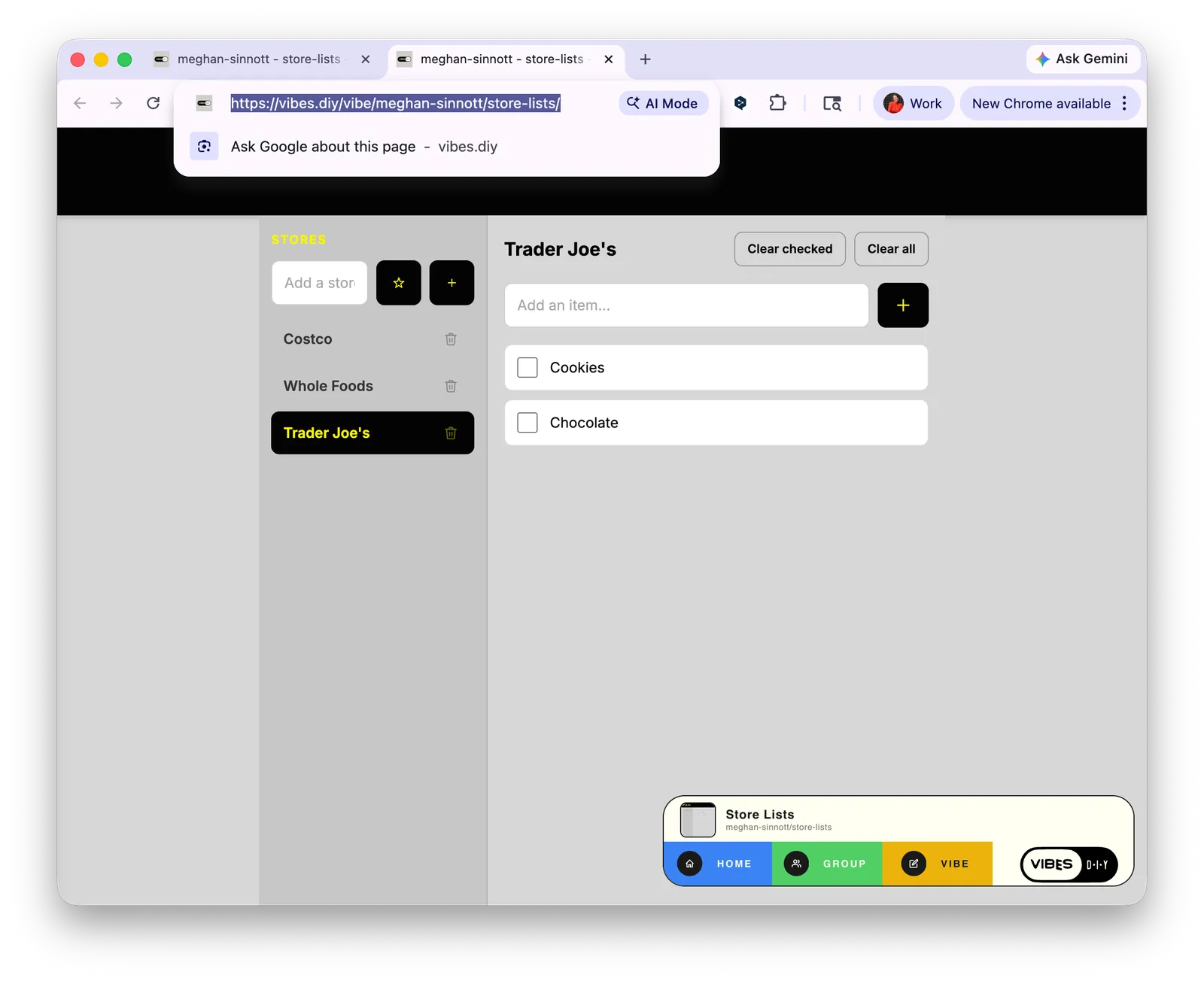Delete the Whole Foods store via trash icon
The image size is (1204, 981).
click(451, 386)
